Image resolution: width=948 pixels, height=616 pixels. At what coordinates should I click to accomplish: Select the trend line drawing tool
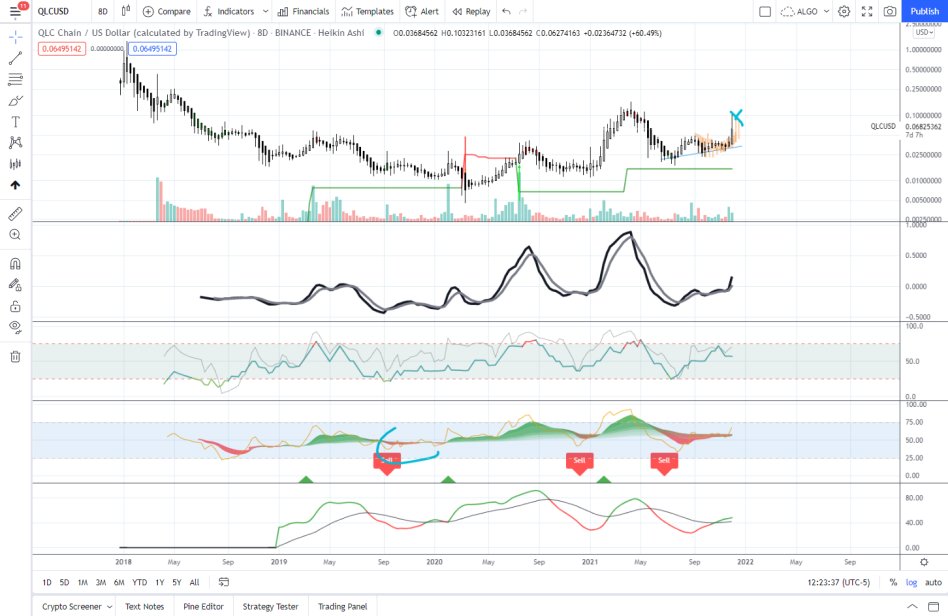tap(16, 58)
